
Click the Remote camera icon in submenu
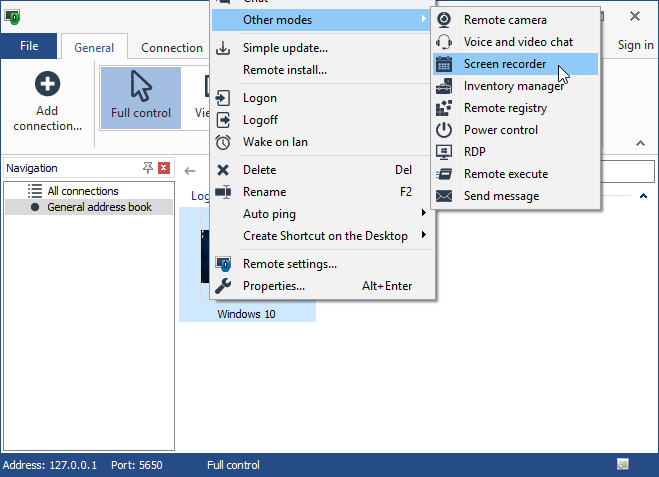click(x=445, y=20)
